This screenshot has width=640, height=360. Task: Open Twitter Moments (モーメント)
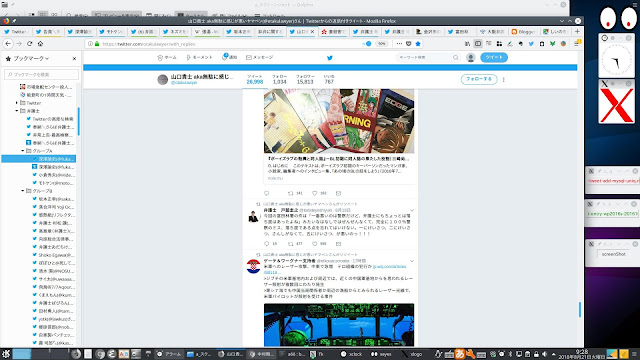(x=199, y=58)
